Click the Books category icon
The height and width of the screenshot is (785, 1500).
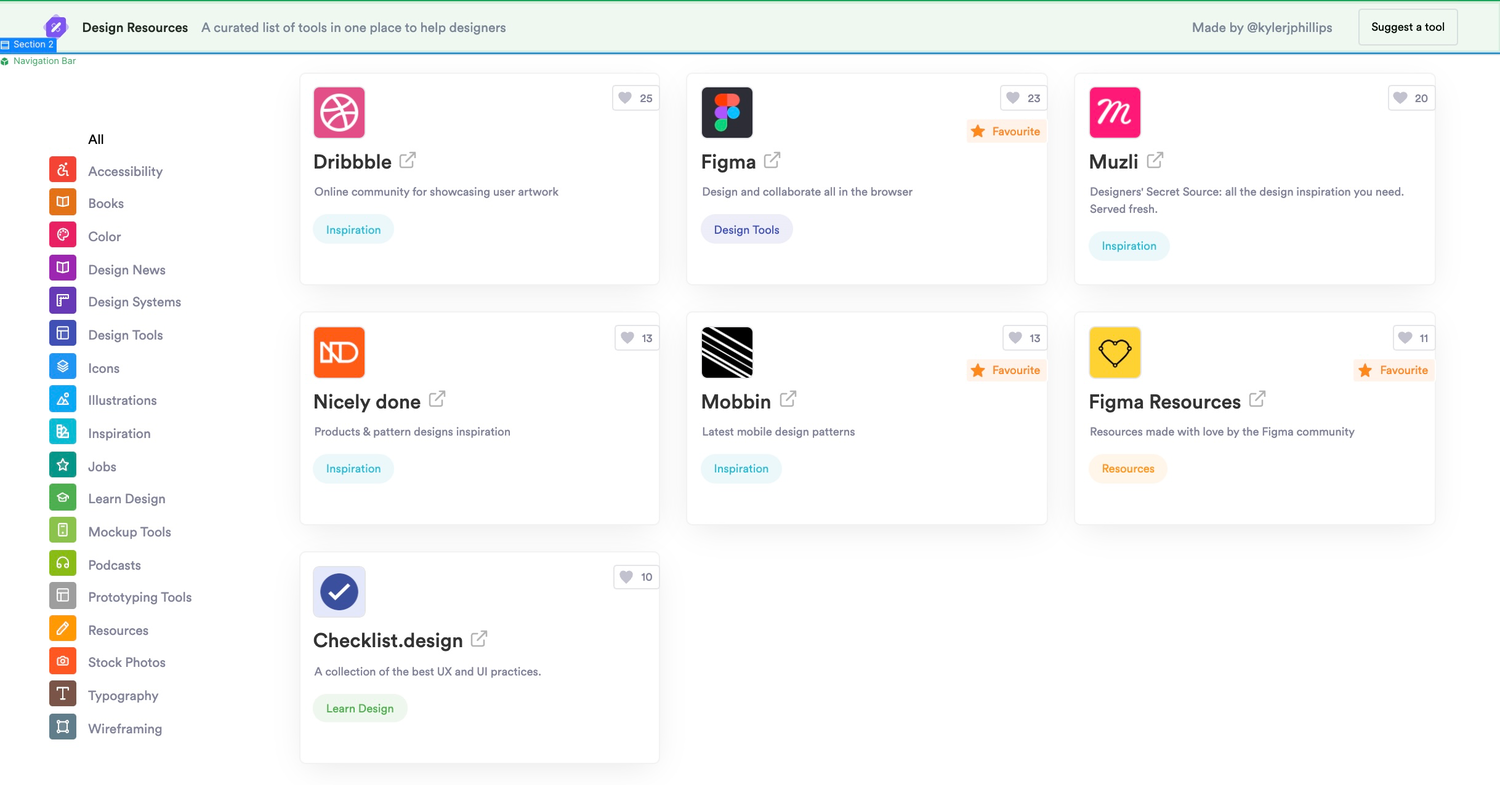[63, 202]
